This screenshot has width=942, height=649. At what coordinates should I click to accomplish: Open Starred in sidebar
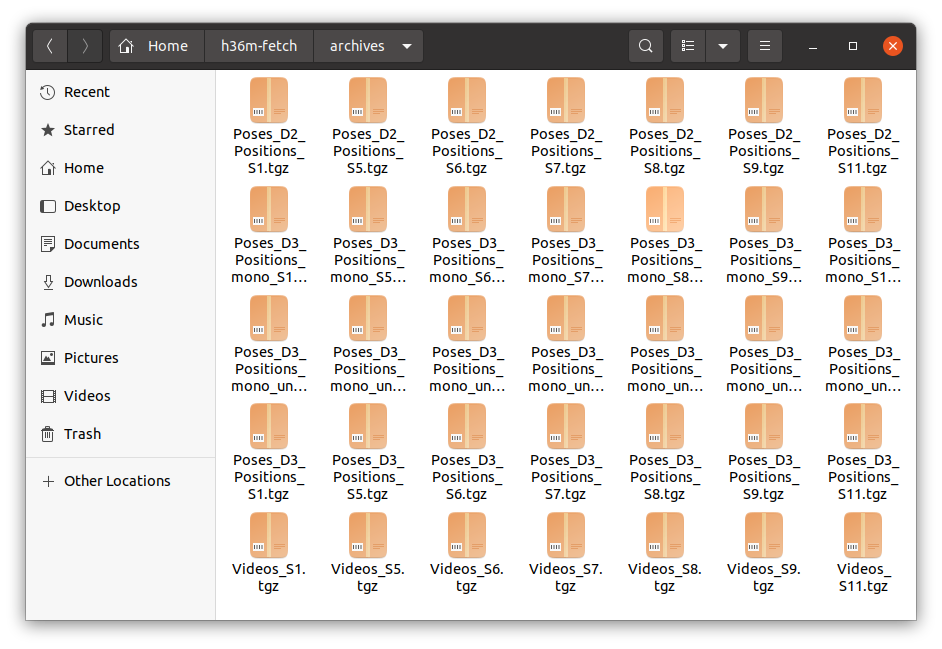pyautogui.click(x=120, y=130)
